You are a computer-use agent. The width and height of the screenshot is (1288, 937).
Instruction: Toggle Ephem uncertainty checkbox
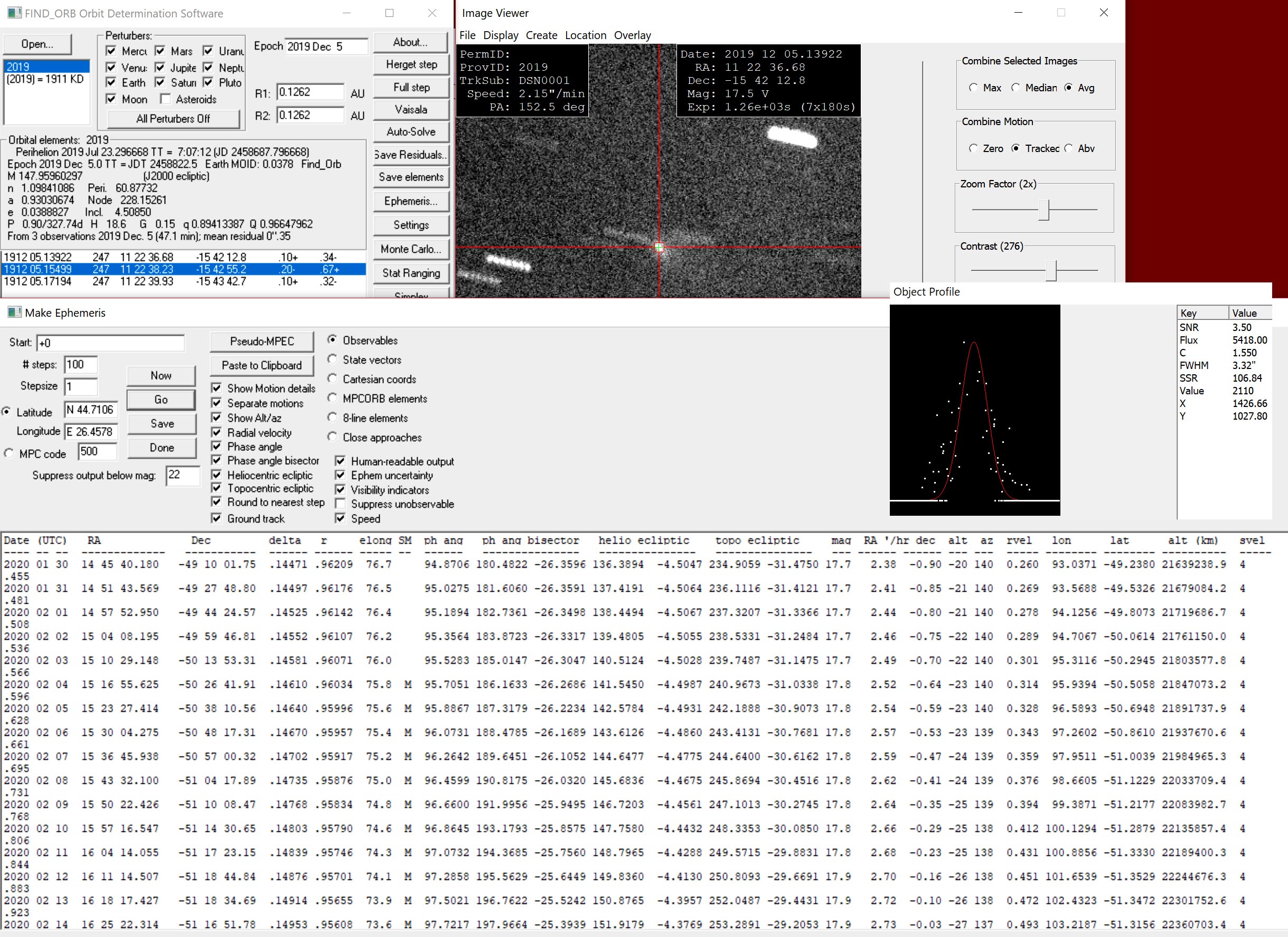[x=340, y=475]
